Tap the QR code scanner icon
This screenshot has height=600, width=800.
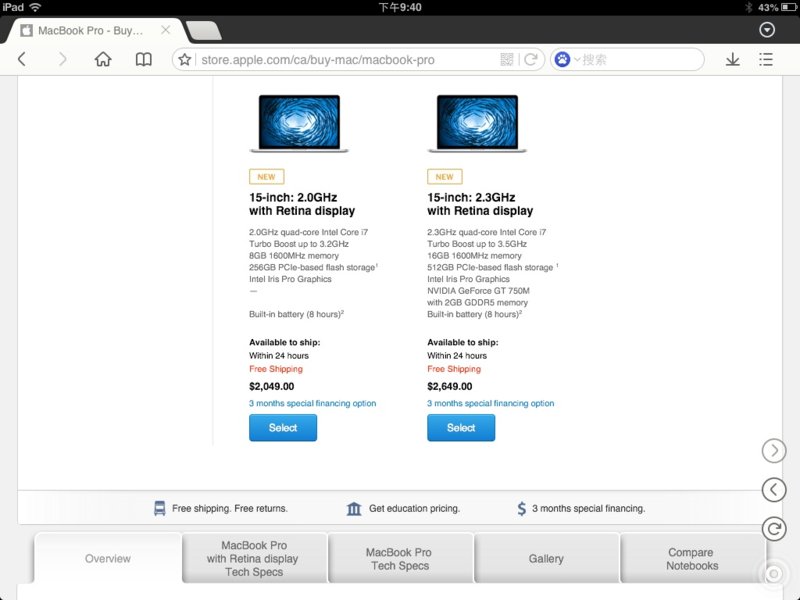pyautogui.click(x=507, y=60)
